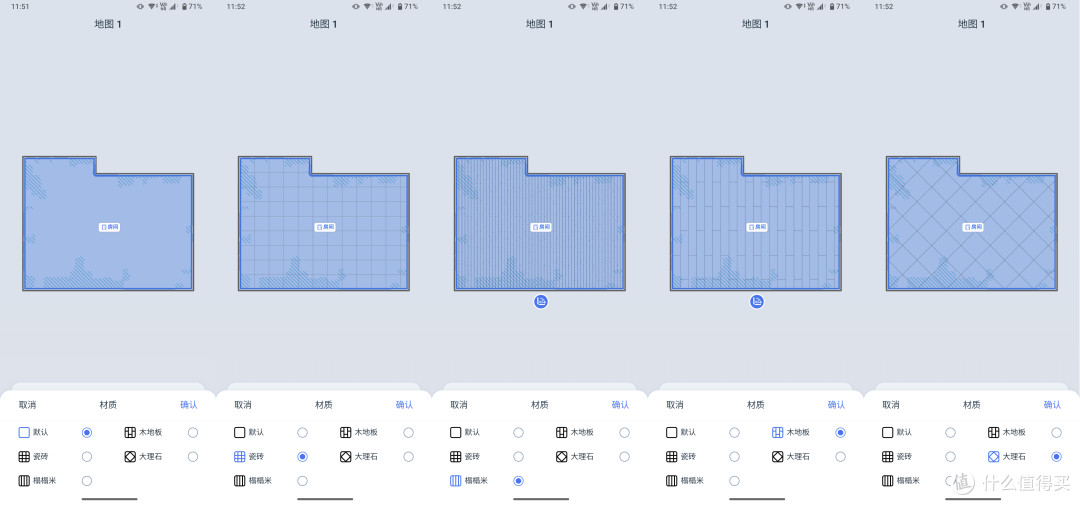Tap the 木地板 icon in the diamond-pattern map screen
This screenshot has width=1080, height=505.
(994, 433)
